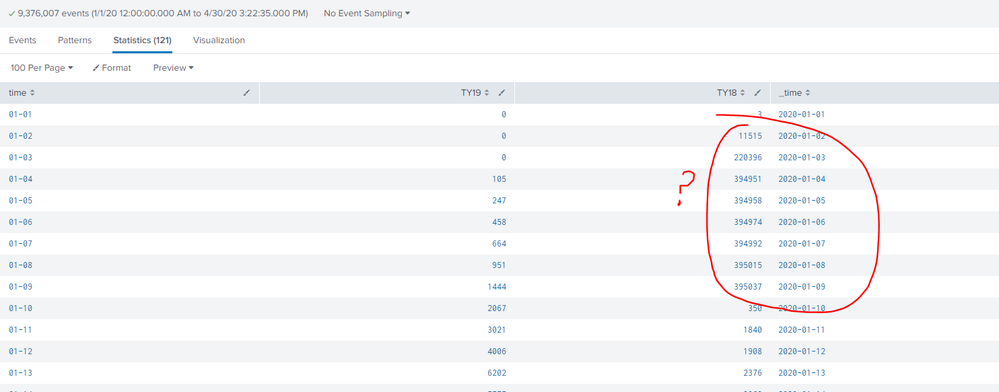Click the 2020-01-05 _time cell
This screenshot has width=999, height=392.
(x=802, y=201)
